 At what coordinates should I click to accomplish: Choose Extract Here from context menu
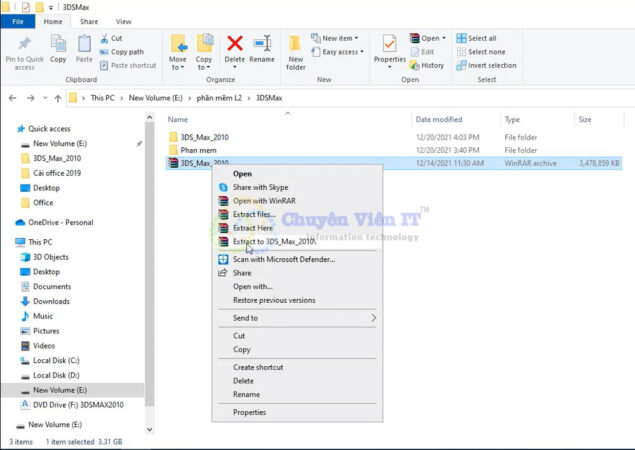click(253, 228)
